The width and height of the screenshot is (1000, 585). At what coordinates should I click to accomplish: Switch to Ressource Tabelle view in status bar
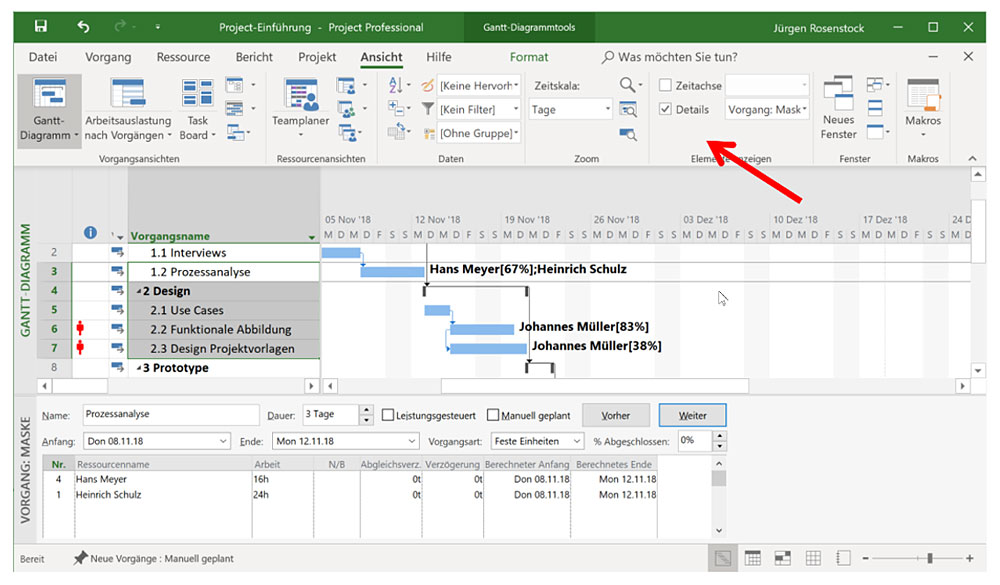813,558
